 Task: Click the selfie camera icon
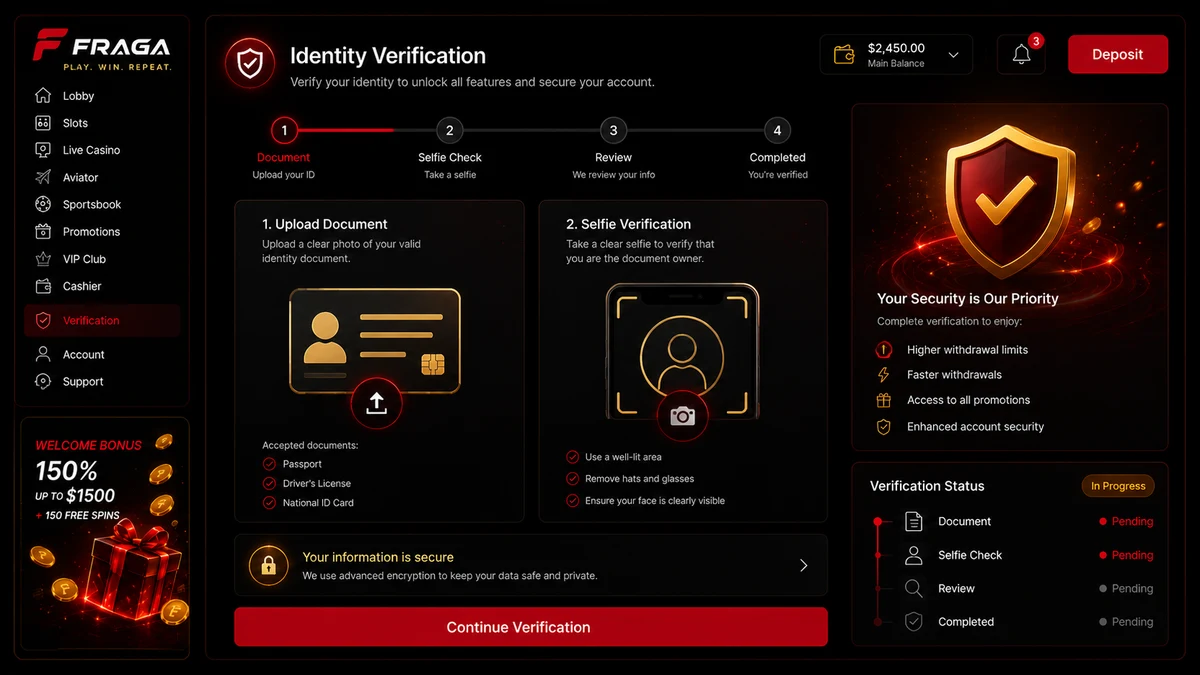(682, 416)
